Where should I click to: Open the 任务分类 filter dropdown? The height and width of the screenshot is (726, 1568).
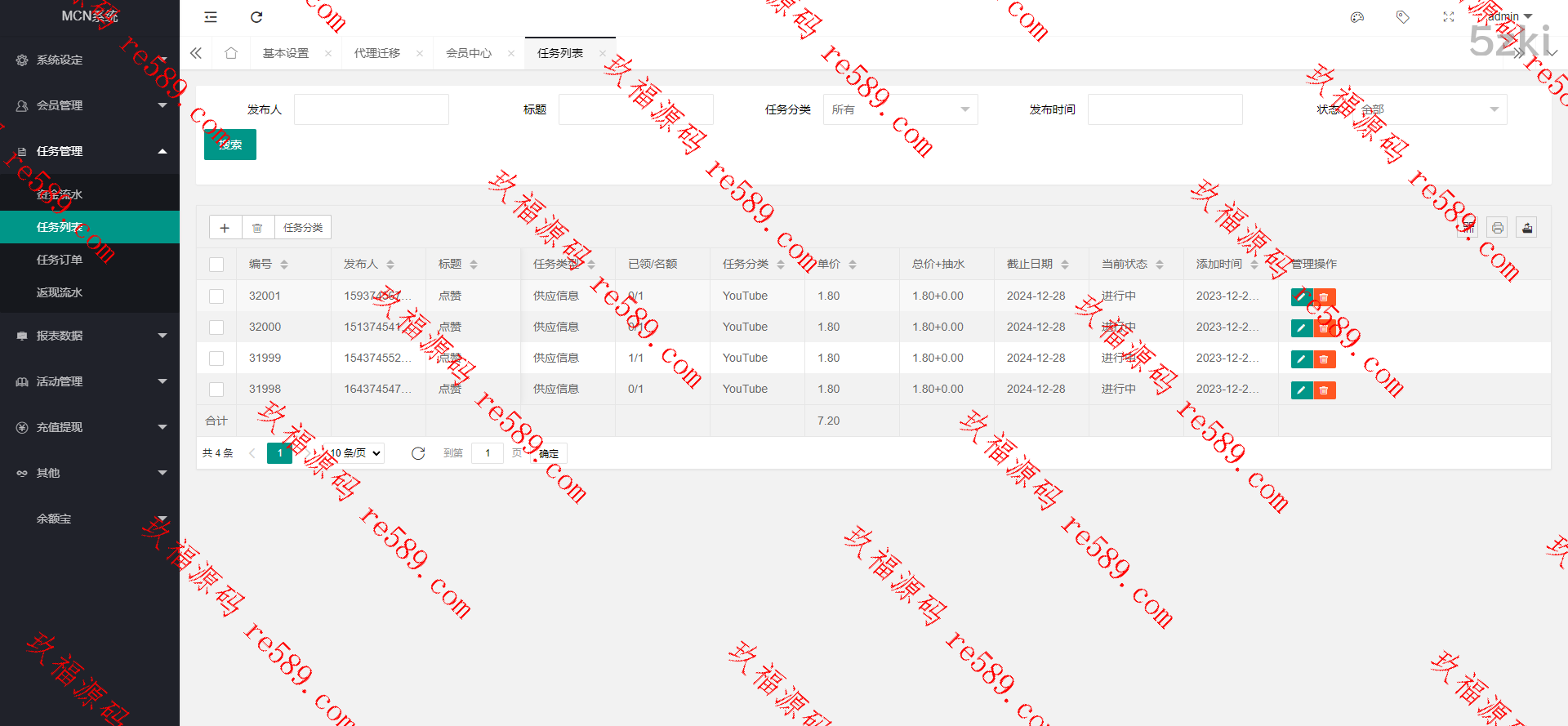[900, 109]
